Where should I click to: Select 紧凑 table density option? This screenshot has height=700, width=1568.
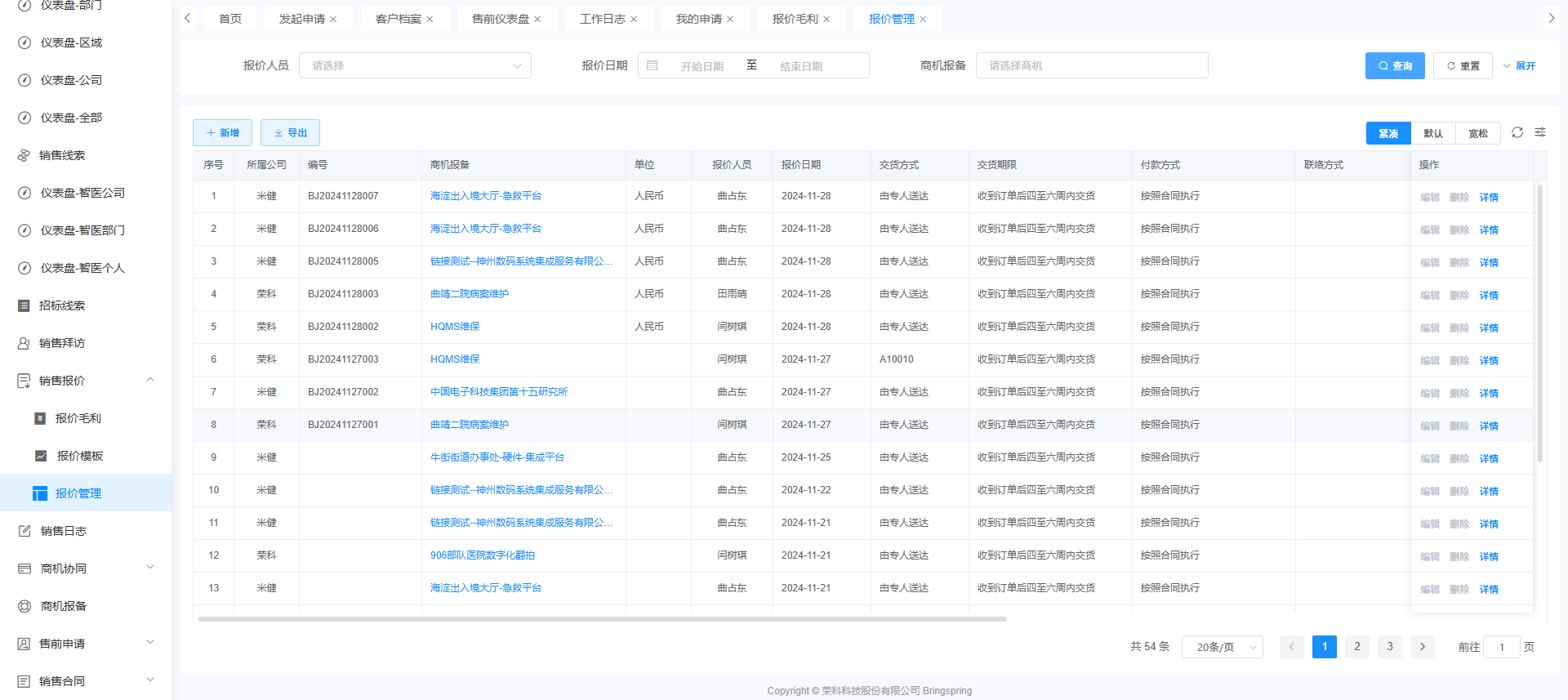1388,133
